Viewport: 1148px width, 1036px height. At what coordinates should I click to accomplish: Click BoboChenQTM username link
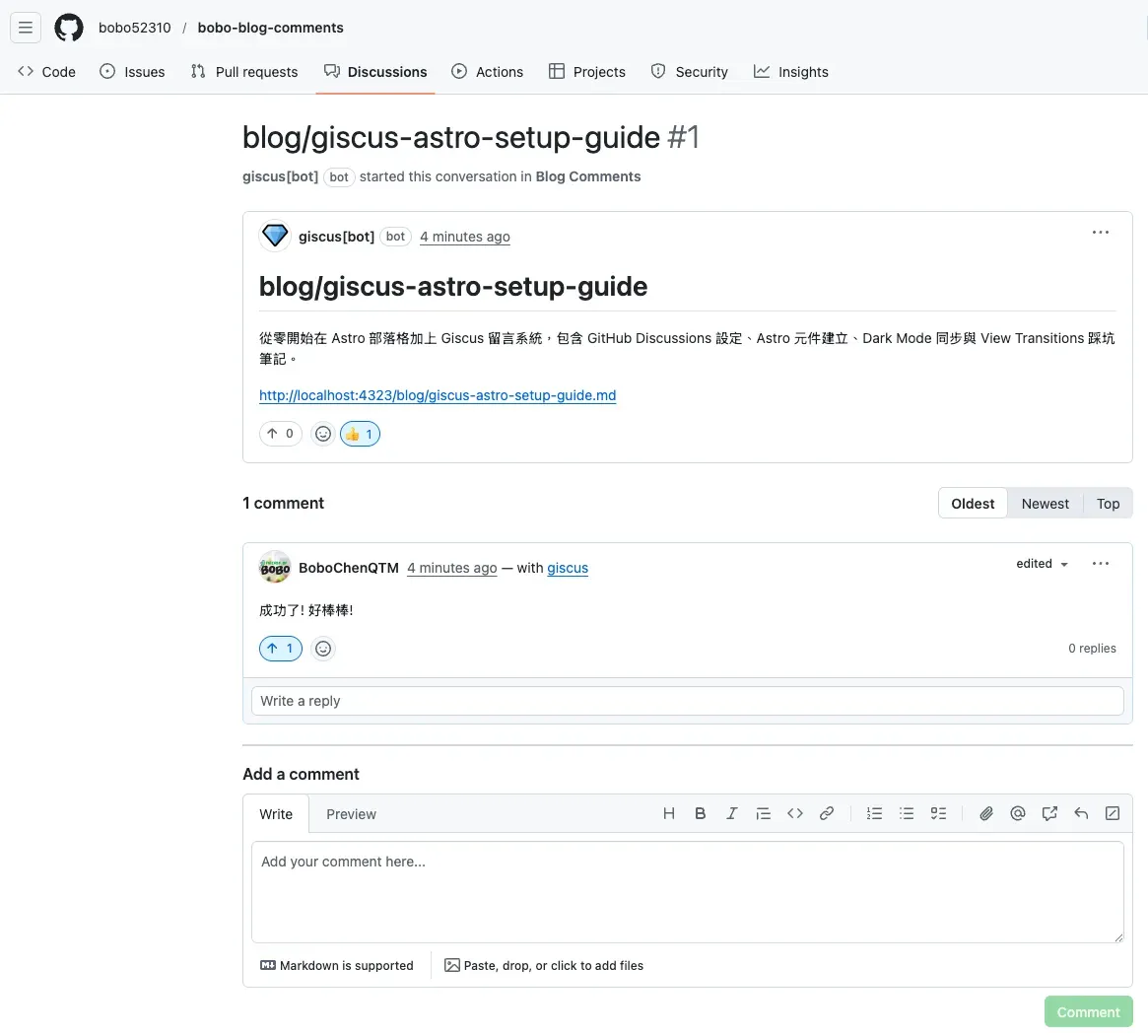pos(349,568)
